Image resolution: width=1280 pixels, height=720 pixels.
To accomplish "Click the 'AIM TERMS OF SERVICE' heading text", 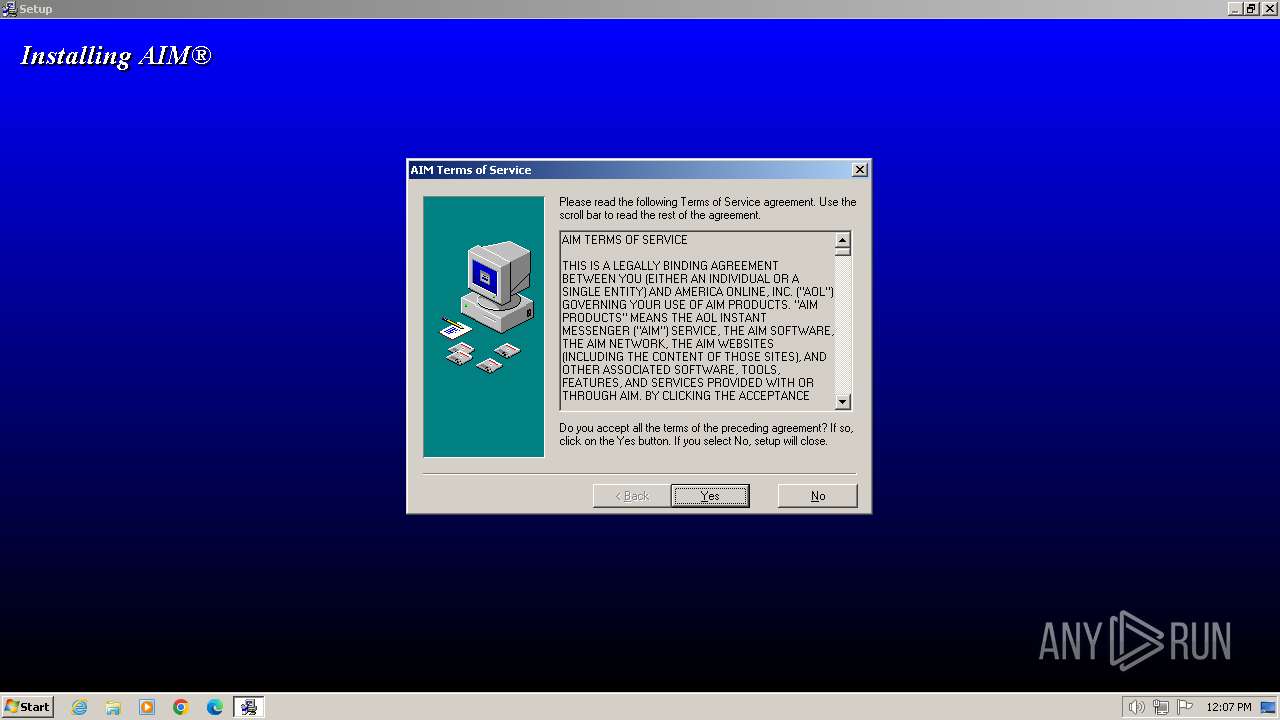I will (625, 240).
